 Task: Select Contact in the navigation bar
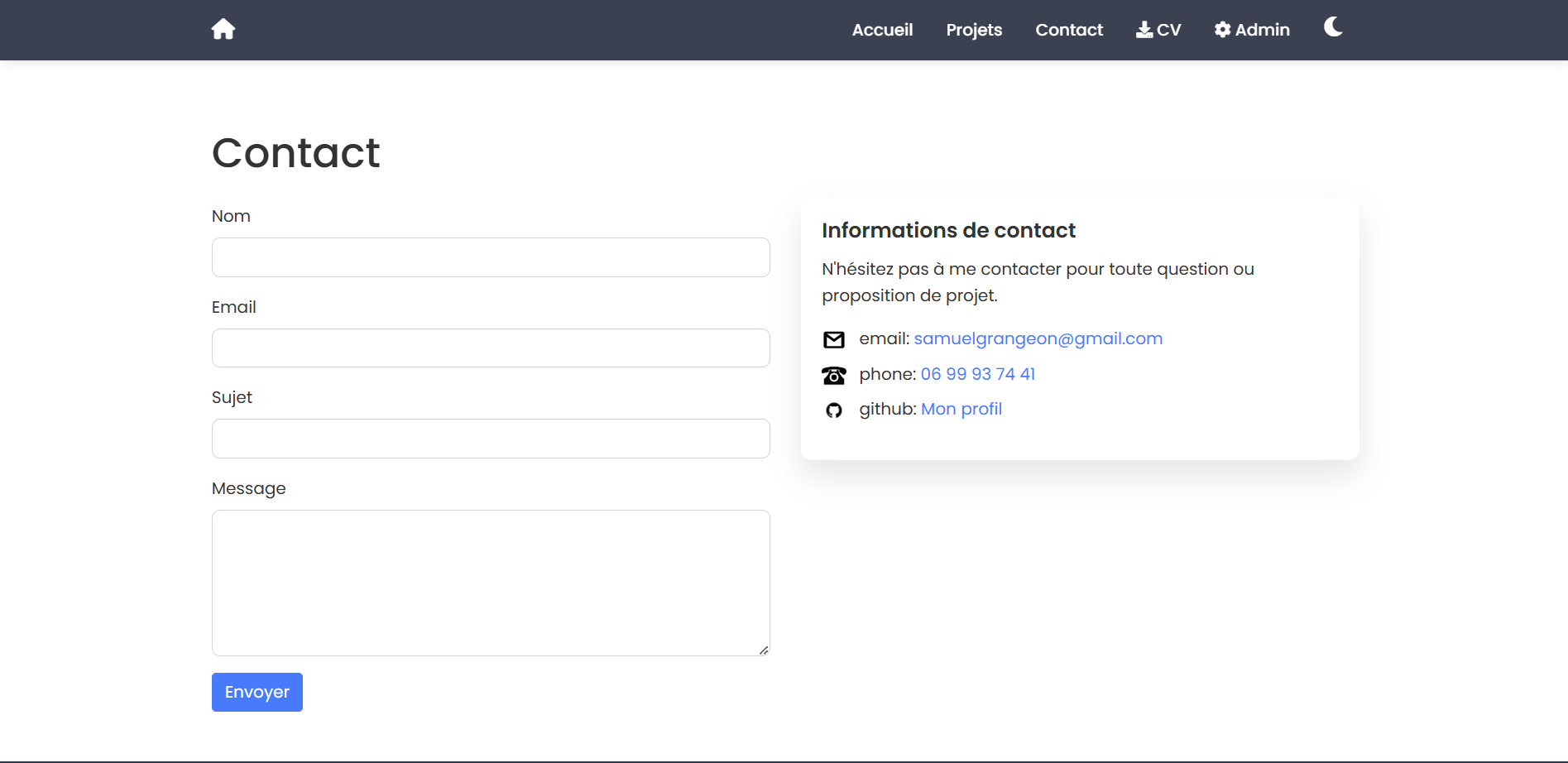click(1069, 30)
